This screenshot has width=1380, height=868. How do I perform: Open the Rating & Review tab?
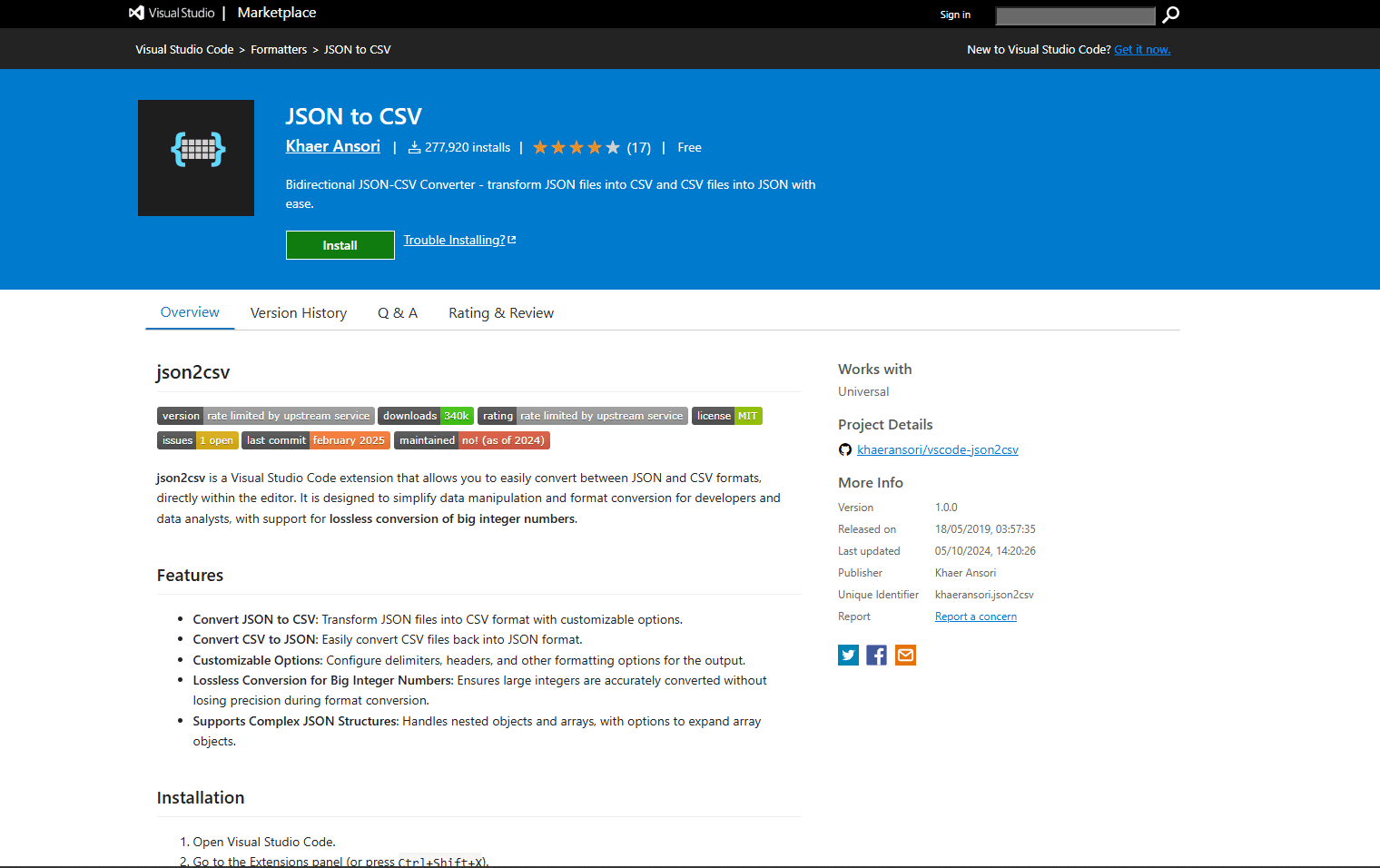coord(501,313)
